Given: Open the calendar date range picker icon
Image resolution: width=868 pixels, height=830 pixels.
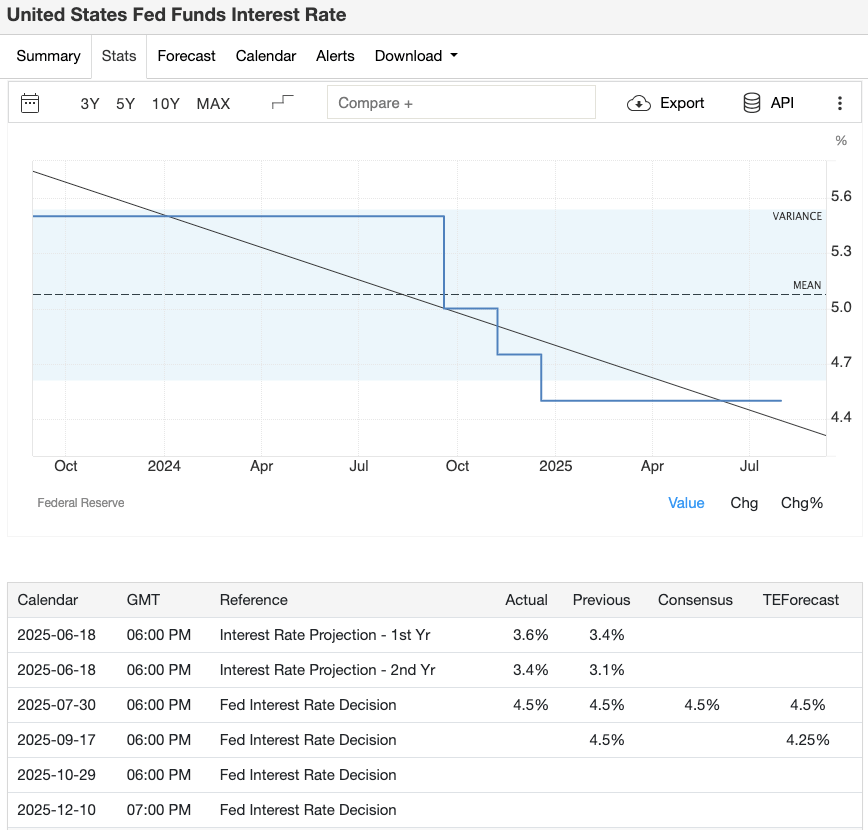Looking at the screenshot, I should [x=31, y=103].
